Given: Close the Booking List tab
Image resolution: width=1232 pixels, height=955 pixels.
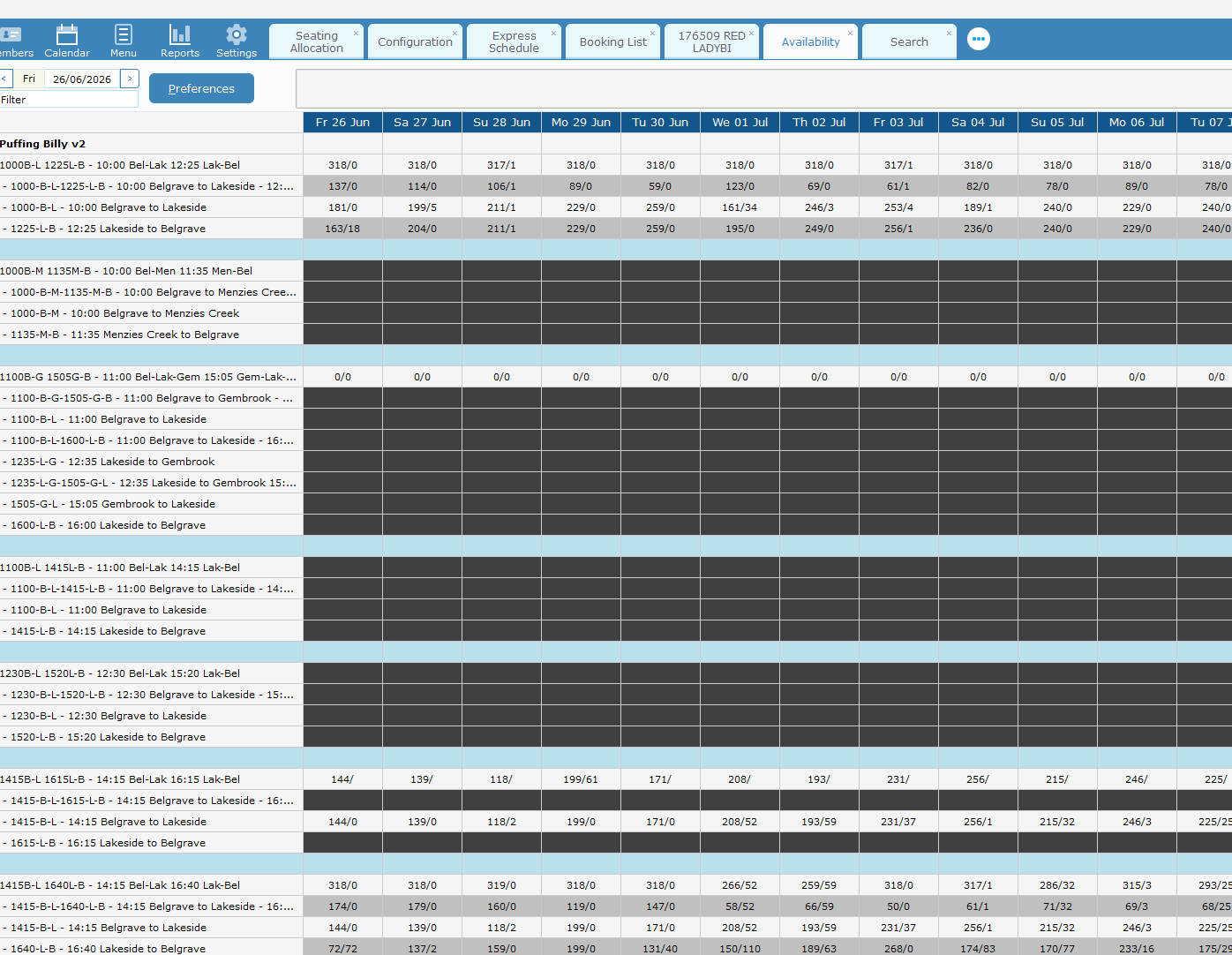Looking at the screenshot, I should 653,34.
